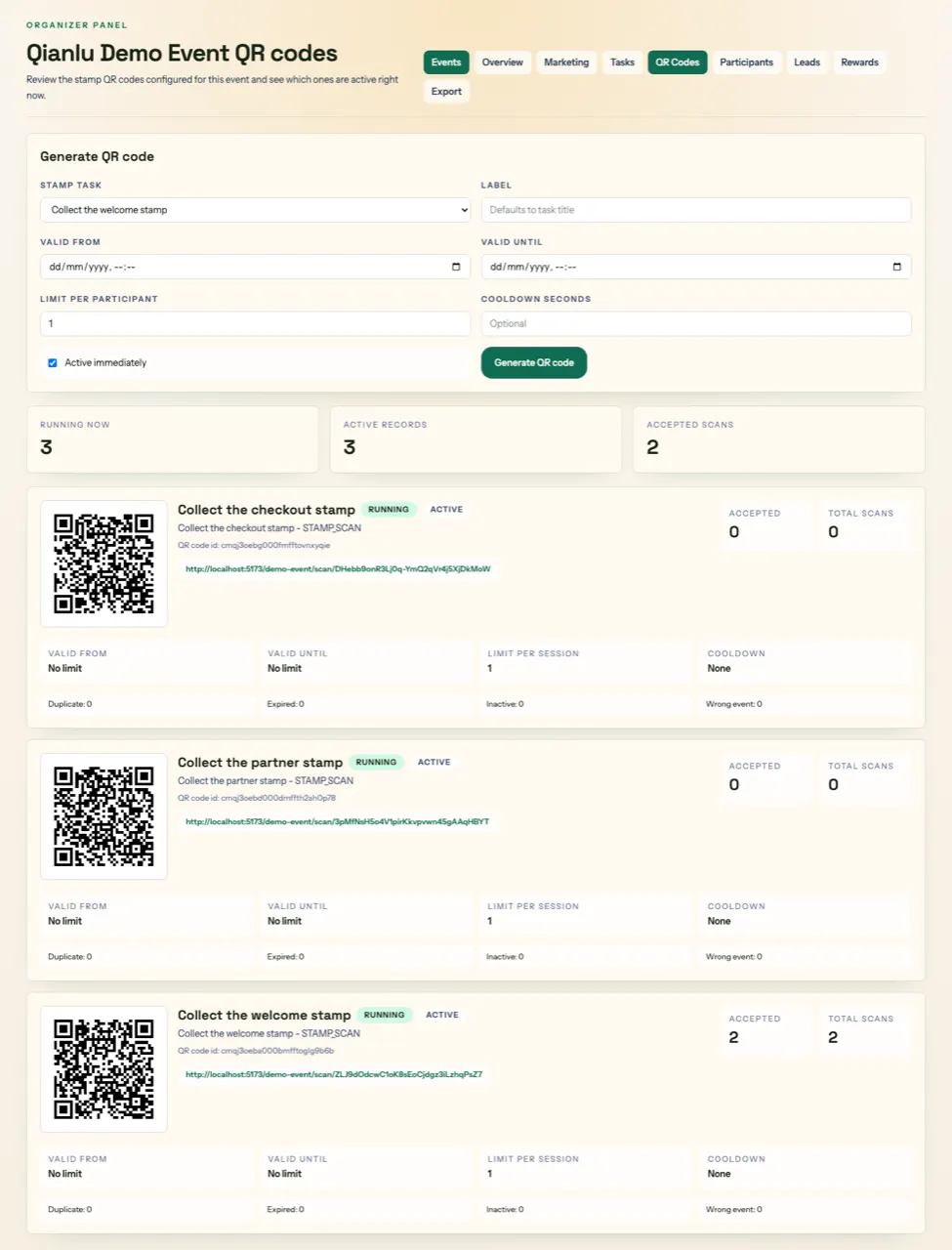Screen dimensions: 952x1250
Task: Focus the Label input field
Action: coord(696,210)
